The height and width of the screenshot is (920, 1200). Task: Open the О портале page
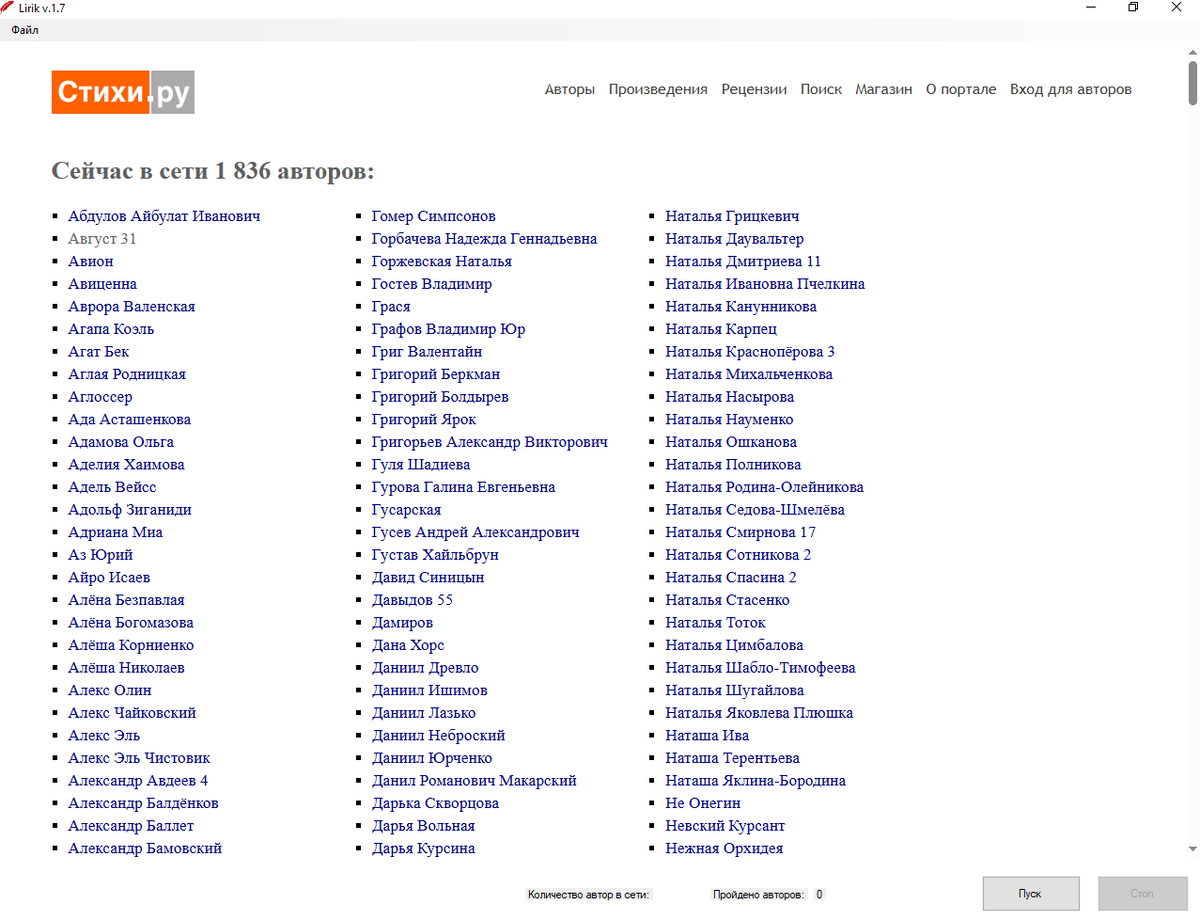[x=961, y=89]
